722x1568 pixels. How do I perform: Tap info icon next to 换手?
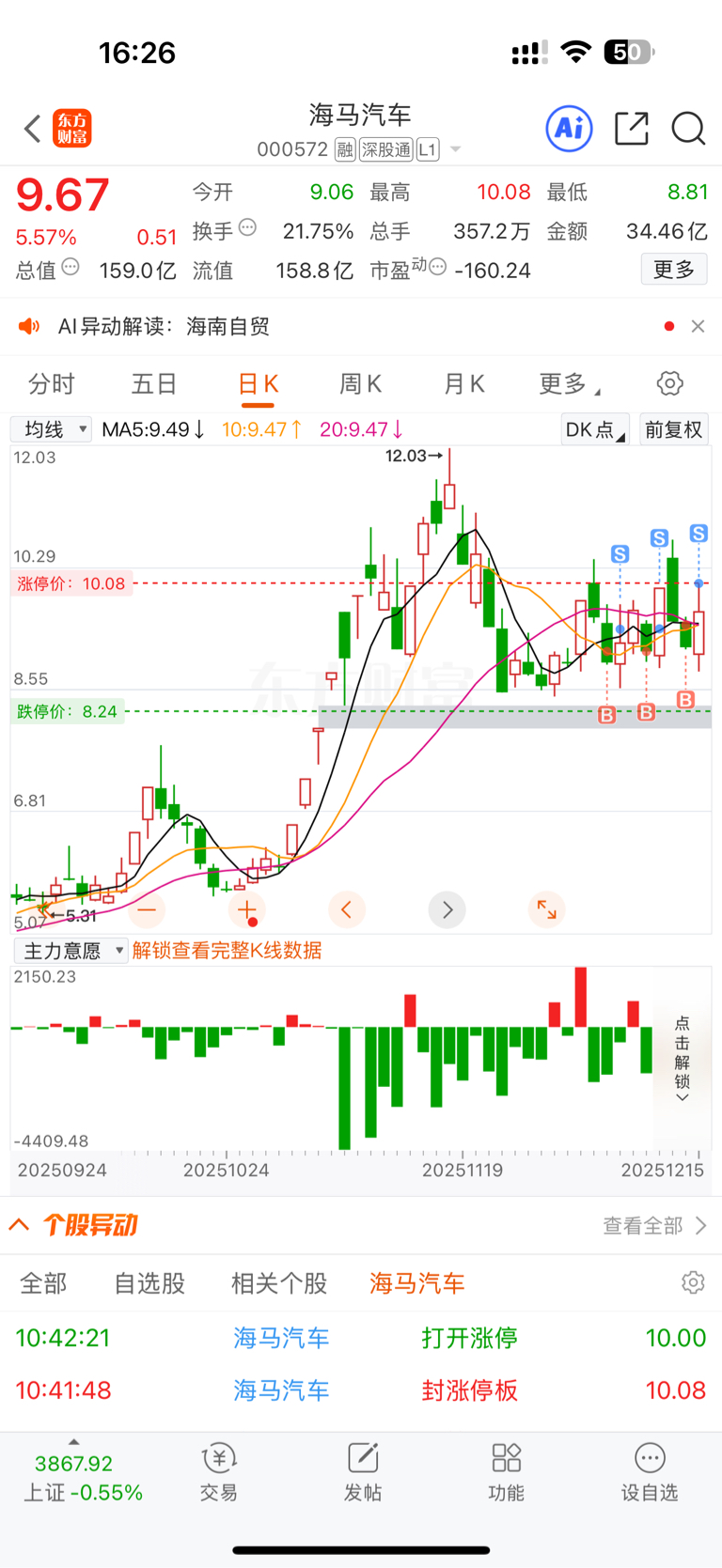[x=248, y=227]
